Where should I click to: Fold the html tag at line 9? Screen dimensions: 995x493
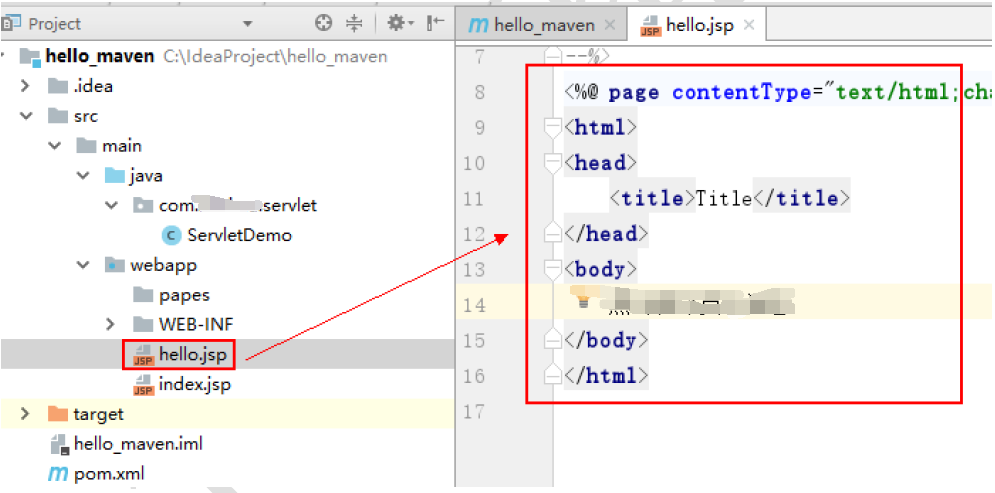coord(553,128)
